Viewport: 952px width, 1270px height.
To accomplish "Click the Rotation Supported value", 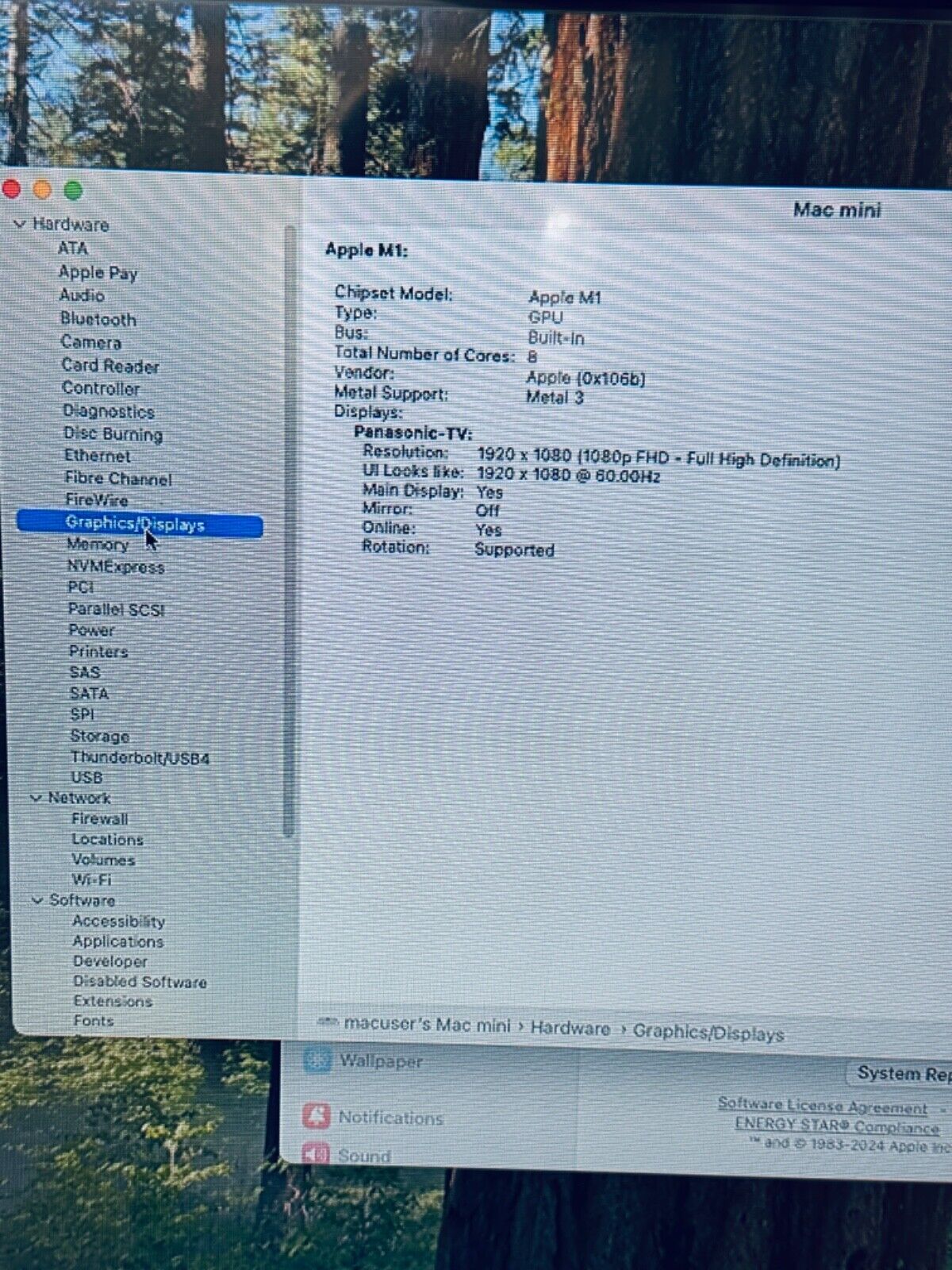I will [514, 550].
